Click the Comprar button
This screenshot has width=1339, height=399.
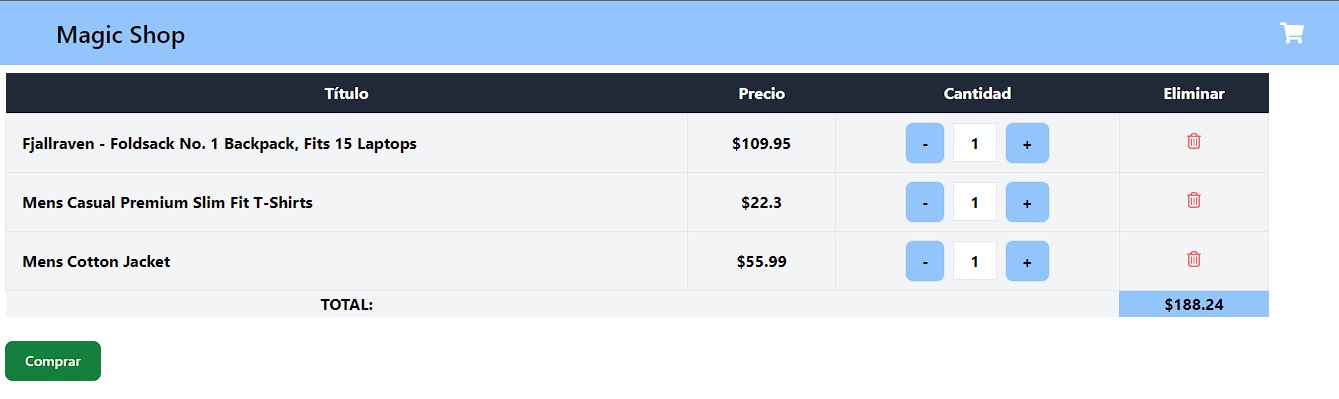tap(53, 361)
